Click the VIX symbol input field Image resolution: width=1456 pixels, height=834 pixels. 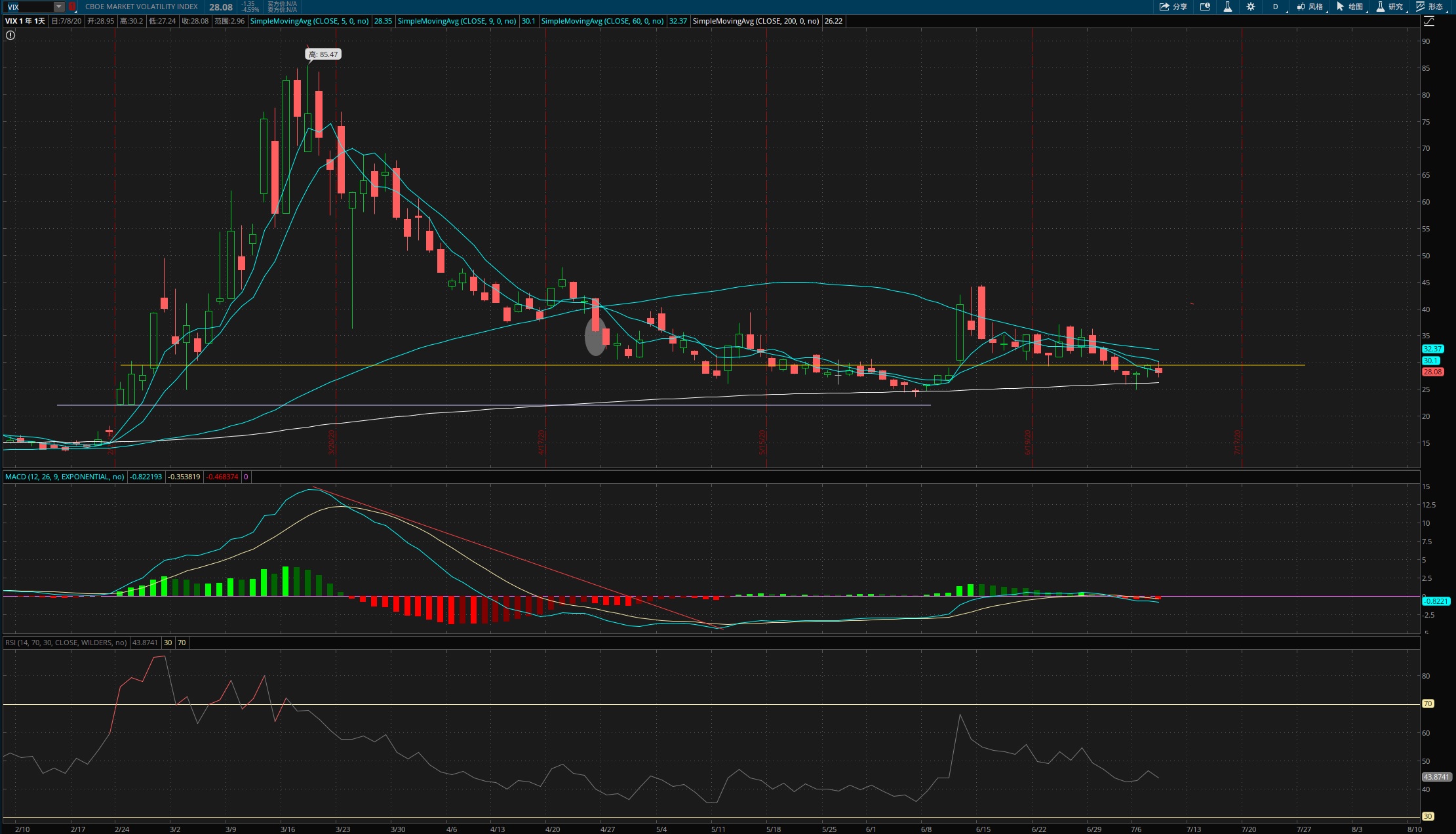point(29,7)
